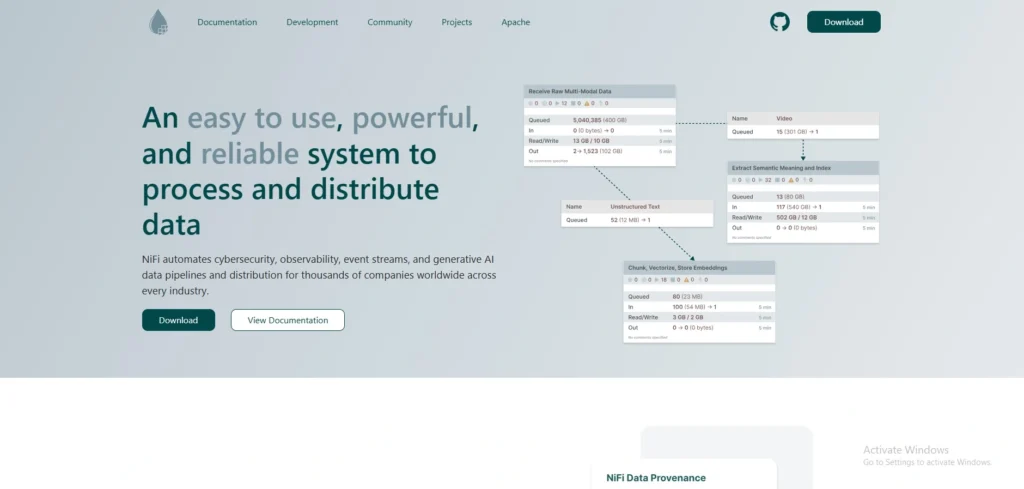1024x489 pixels.
Task: Select the Video connection queue box
Action: (803, 125)
